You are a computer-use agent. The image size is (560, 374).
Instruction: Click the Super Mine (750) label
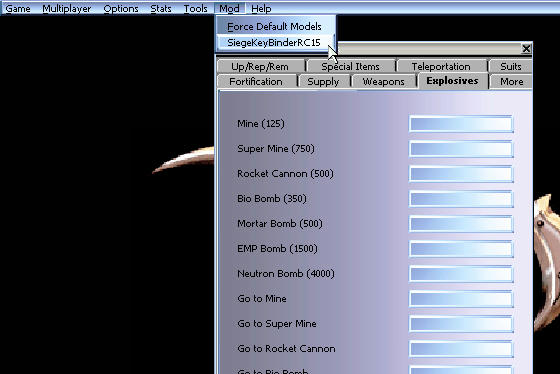[276, 149]
